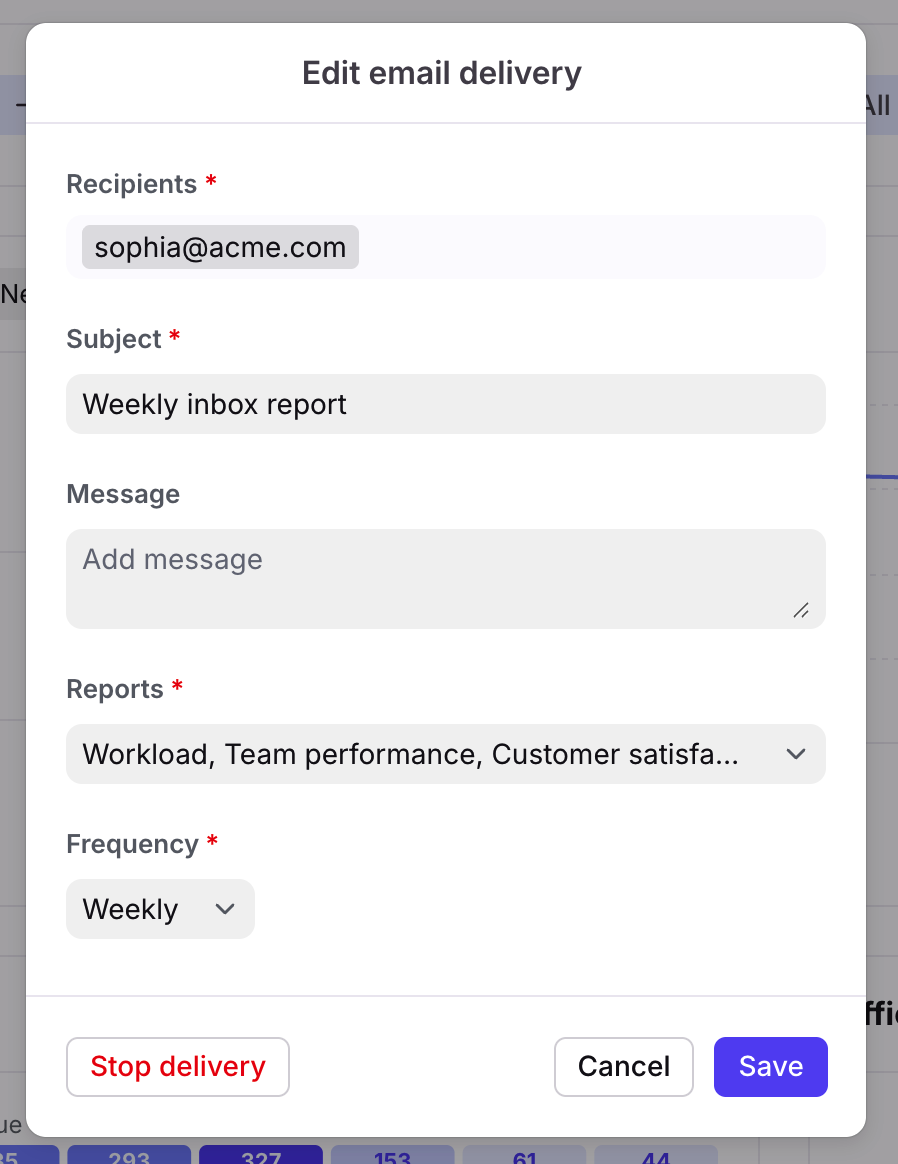Click the Message box resize handle

(x=801, y=611)
